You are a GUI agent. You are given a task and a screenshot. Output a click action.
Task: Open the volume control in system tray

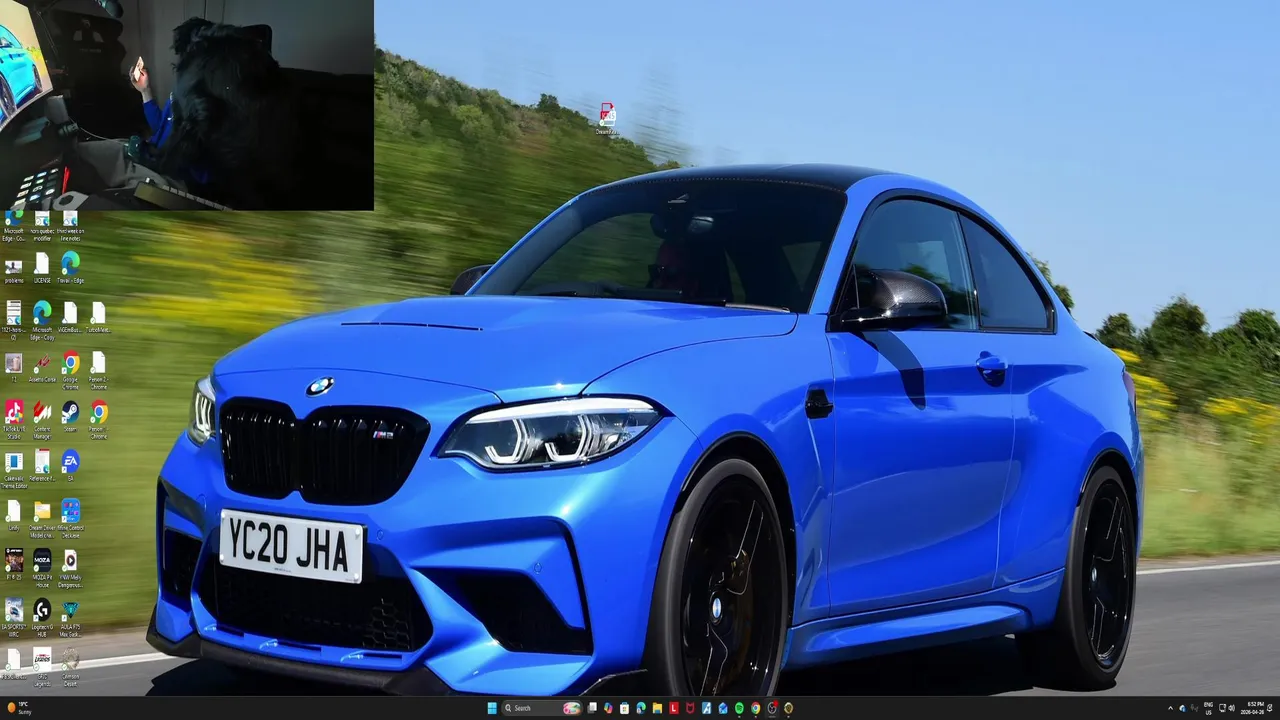point(1231,708)
